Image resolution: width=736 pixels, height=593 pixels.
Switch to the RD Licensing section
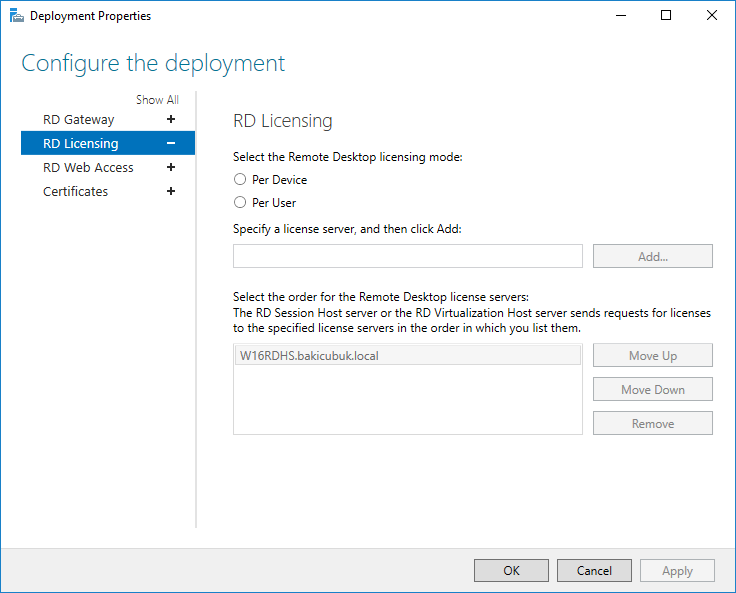tap(81, 143)
